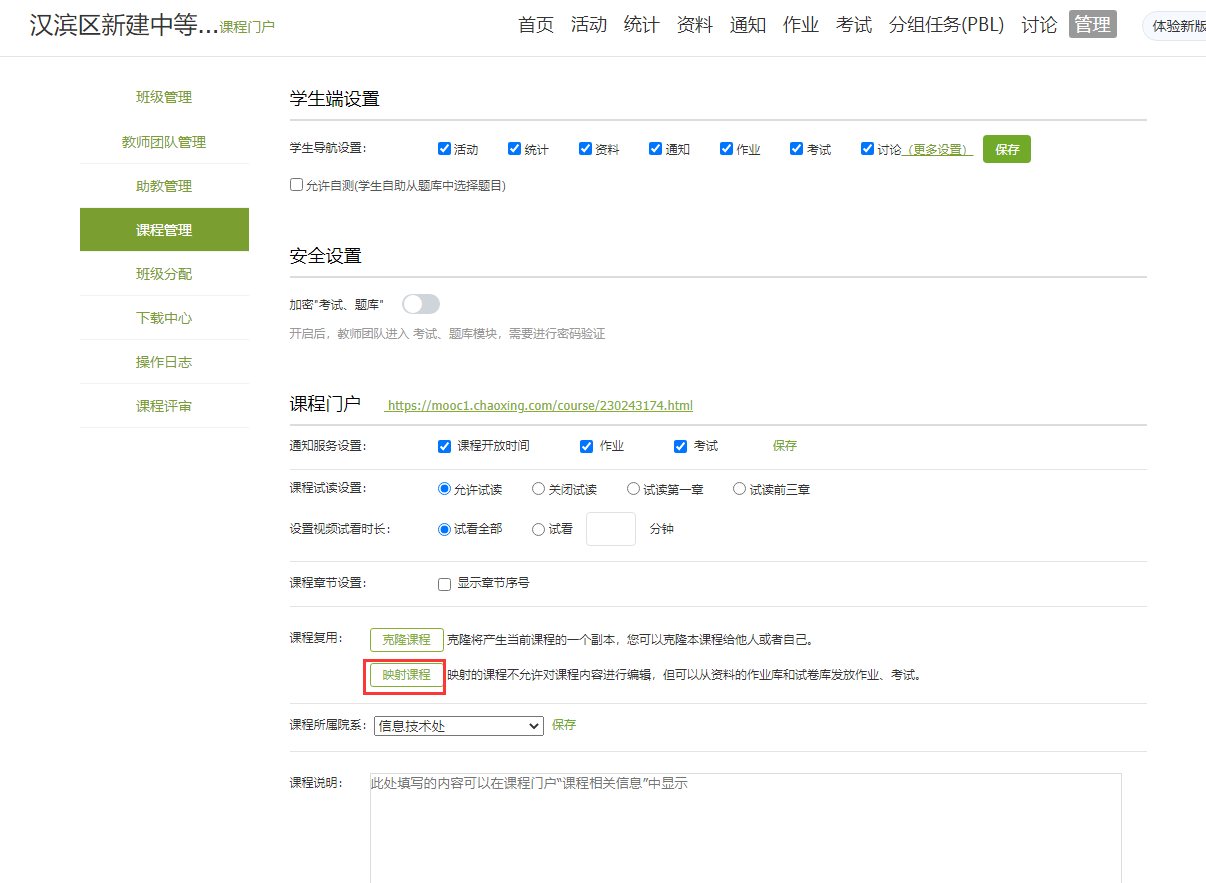Open 分组任务(PBL) in top navigation
This screenshot has width=1206, height=883.
click(x=946, y=25)
